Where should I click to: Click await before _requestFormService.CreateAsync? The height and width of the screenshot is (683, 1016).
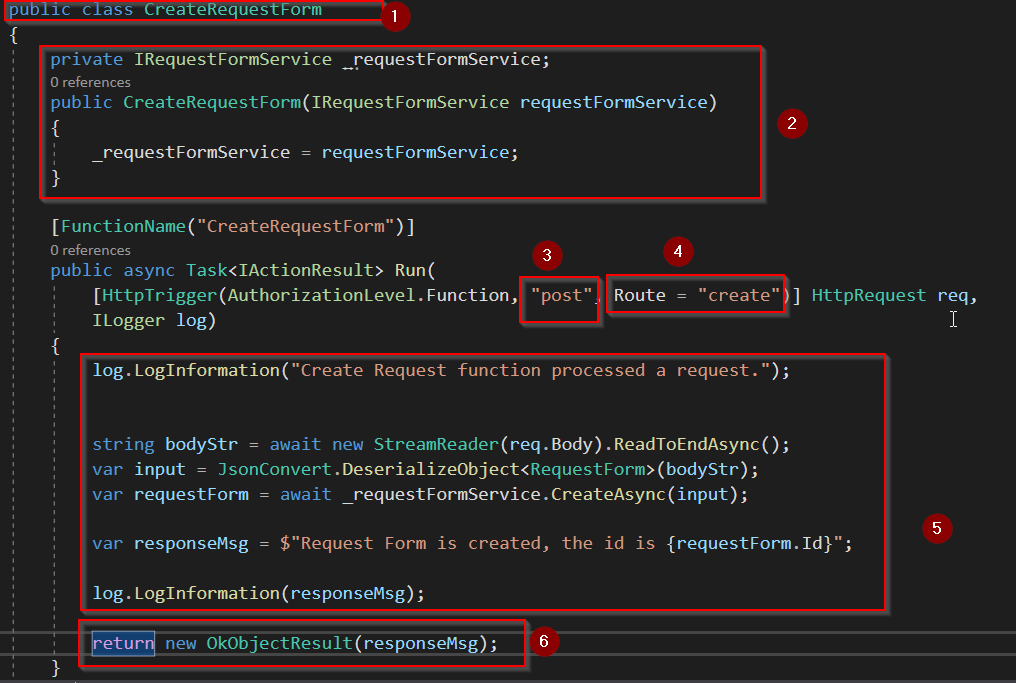[x=306, y=495]
